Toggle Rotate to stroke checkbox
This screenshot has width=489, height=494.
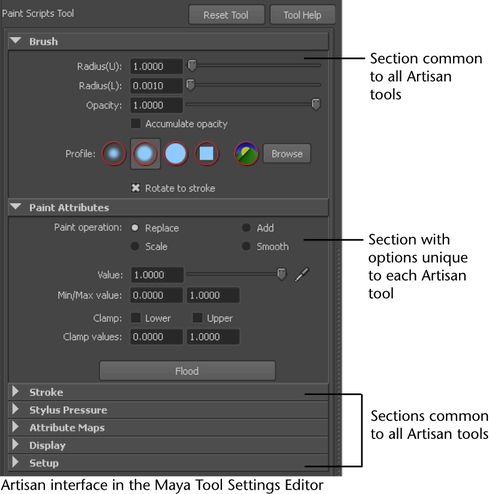click(x=136, y=188)
